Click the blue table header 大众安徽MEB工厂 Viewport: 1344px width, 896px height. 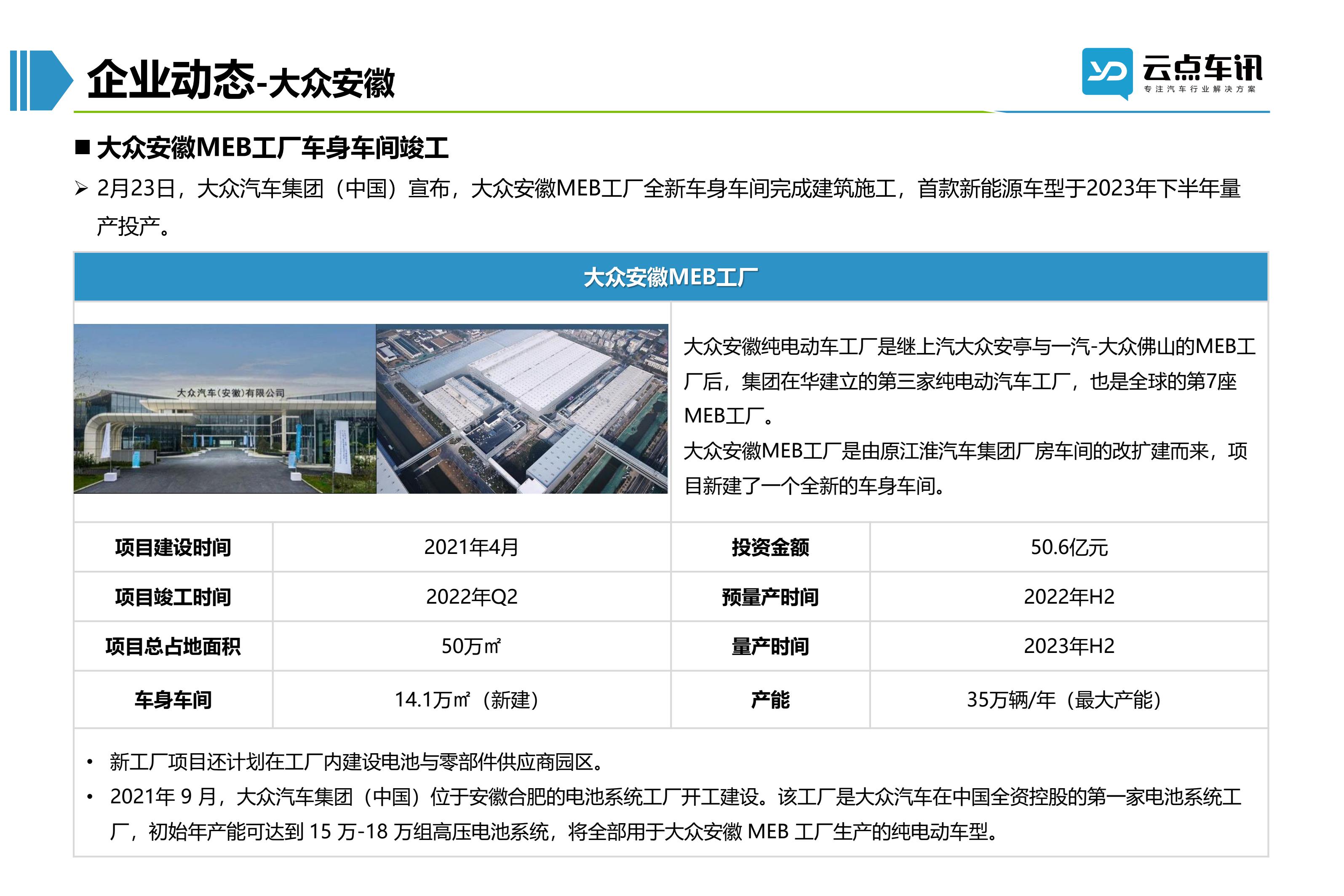(x=671, y=277)
